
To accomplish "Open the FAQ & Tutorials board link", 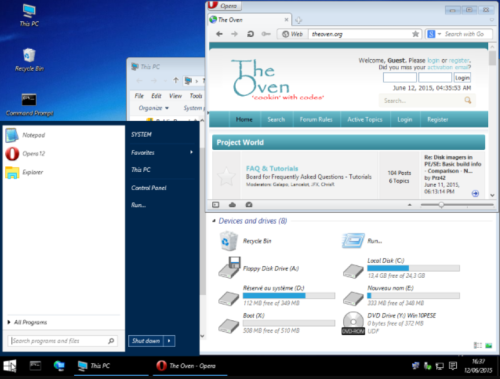I will 272,168.
